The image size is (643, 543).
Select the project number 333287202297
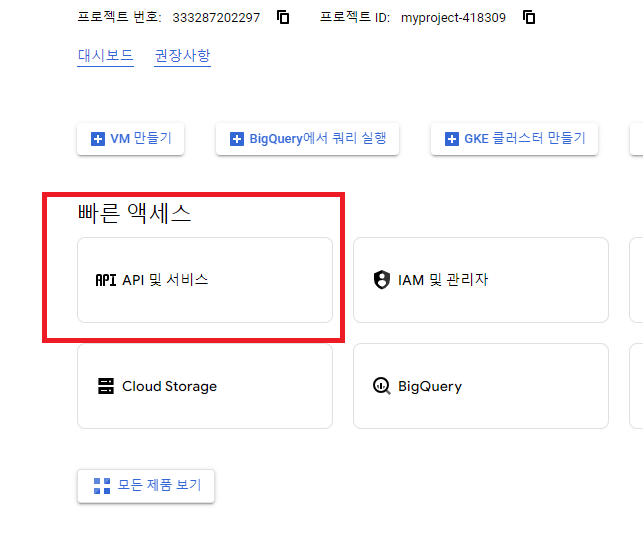tap(216, 18)
